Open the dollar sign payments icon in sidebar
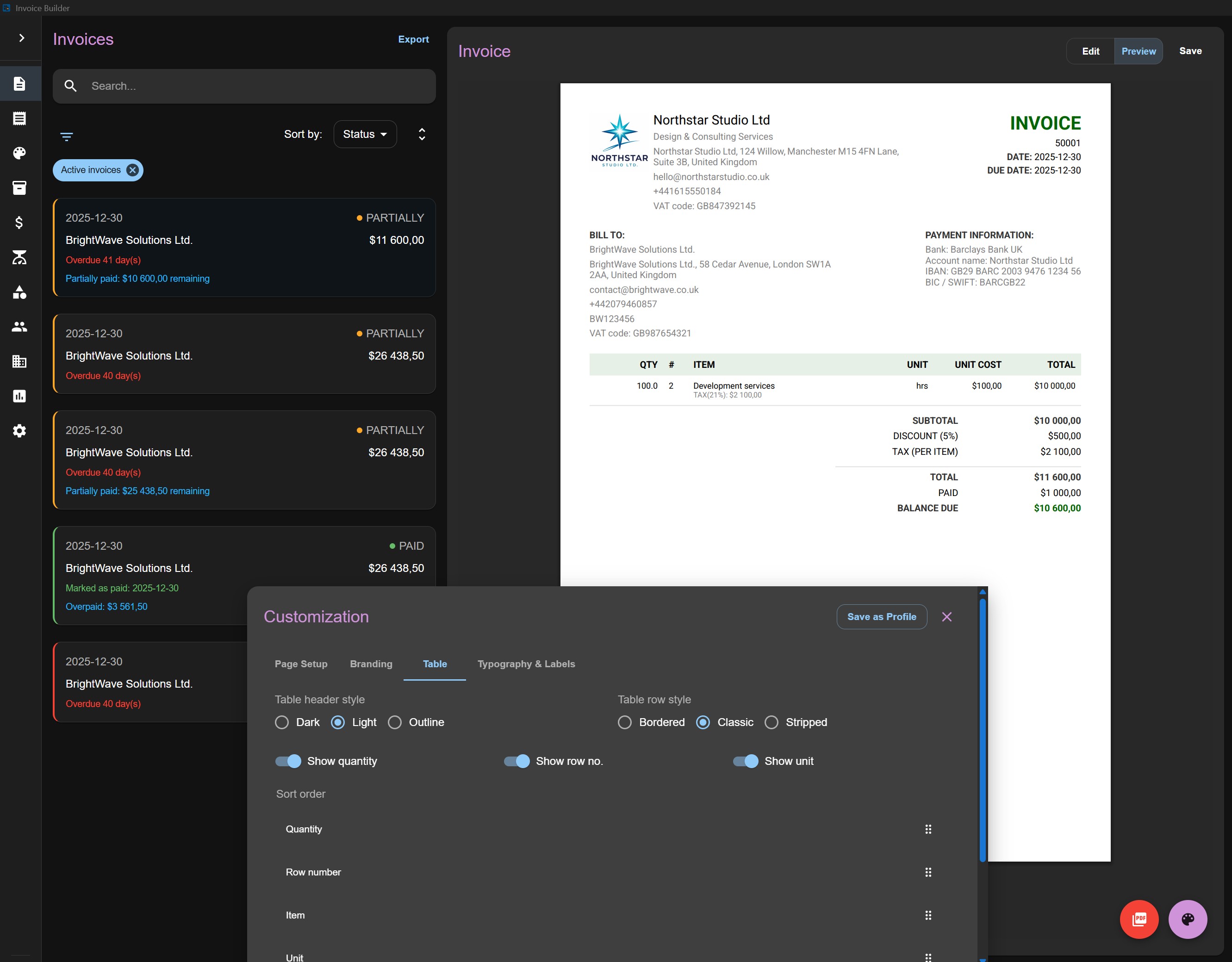Viewport: 1232px width, 962px height. tap(20, 222)
